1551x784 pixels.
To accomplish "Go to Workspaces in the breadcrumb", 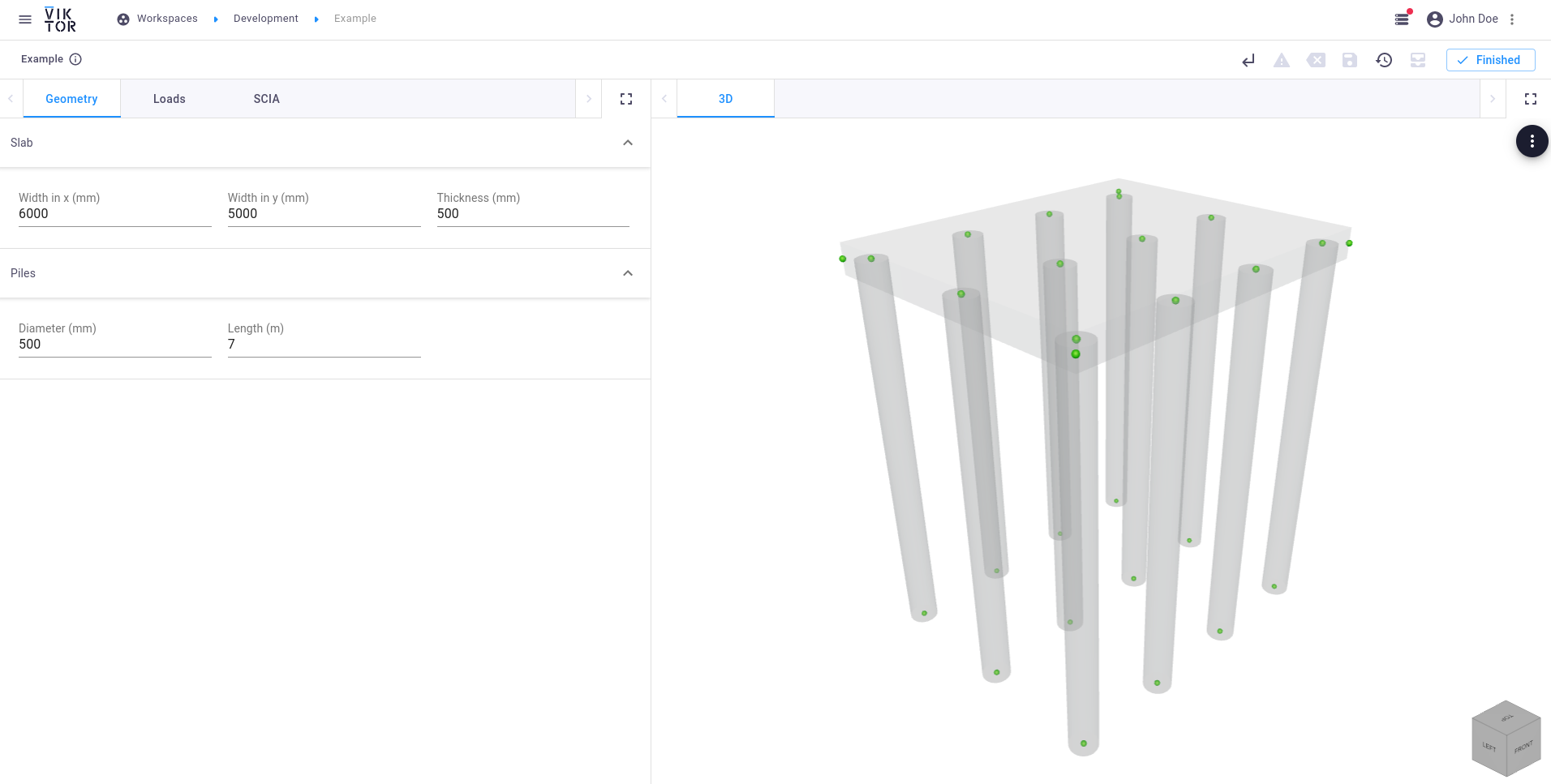I will coord(166,19).
